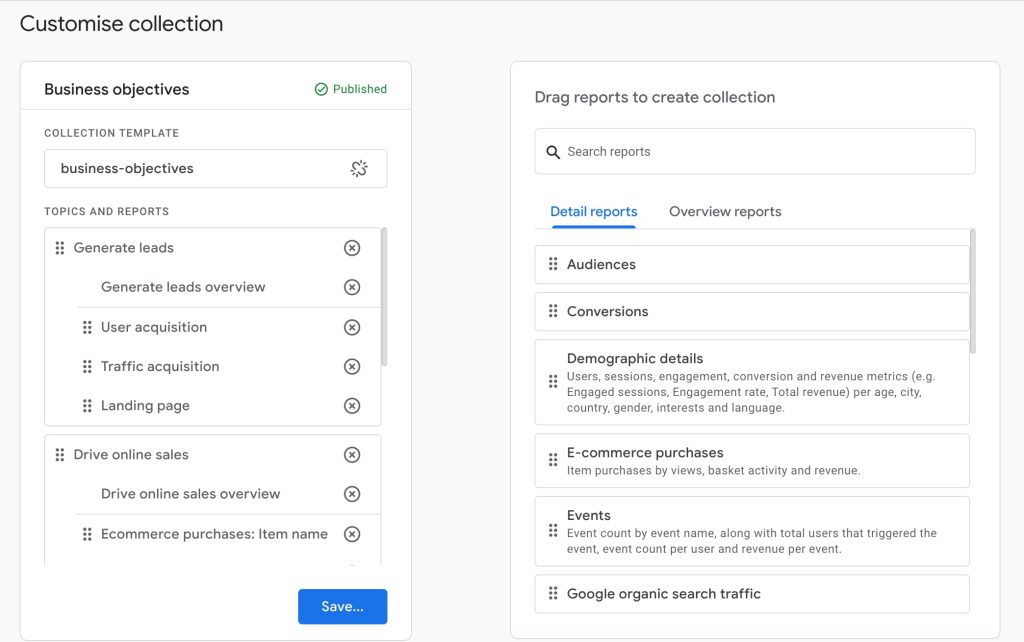
Task: Click the Search reports input field
Action: pos(755,152)
